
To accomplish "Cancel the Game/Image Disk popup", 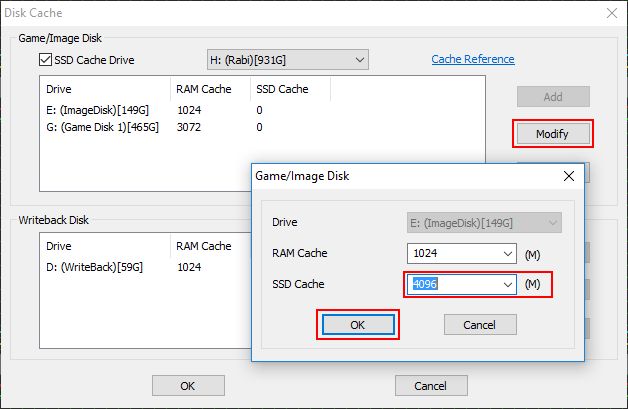I will tap(480, 324).
